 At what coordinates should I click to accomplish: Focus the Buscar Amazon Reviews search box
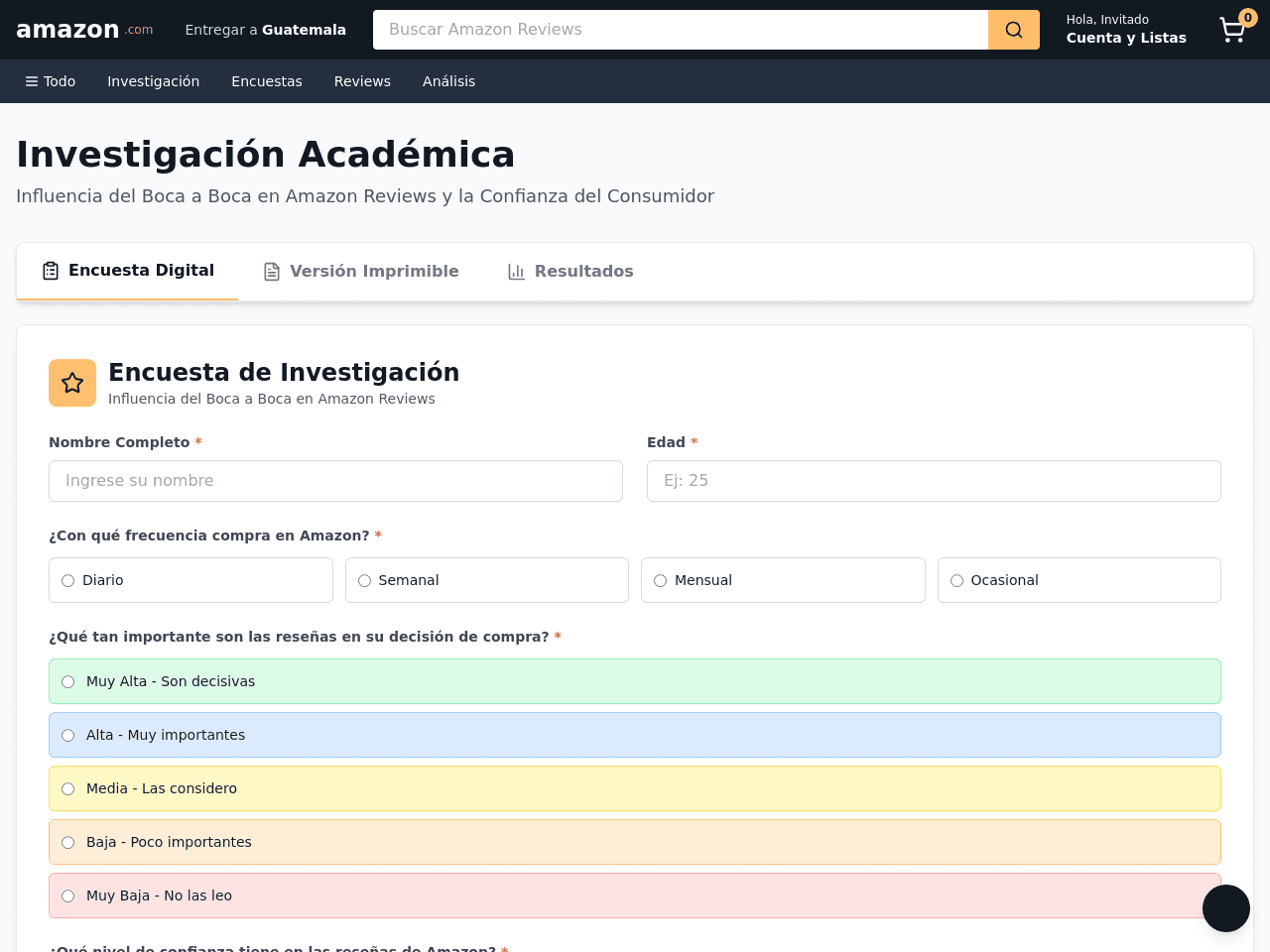pyautogui.click(x=681, y=30)
